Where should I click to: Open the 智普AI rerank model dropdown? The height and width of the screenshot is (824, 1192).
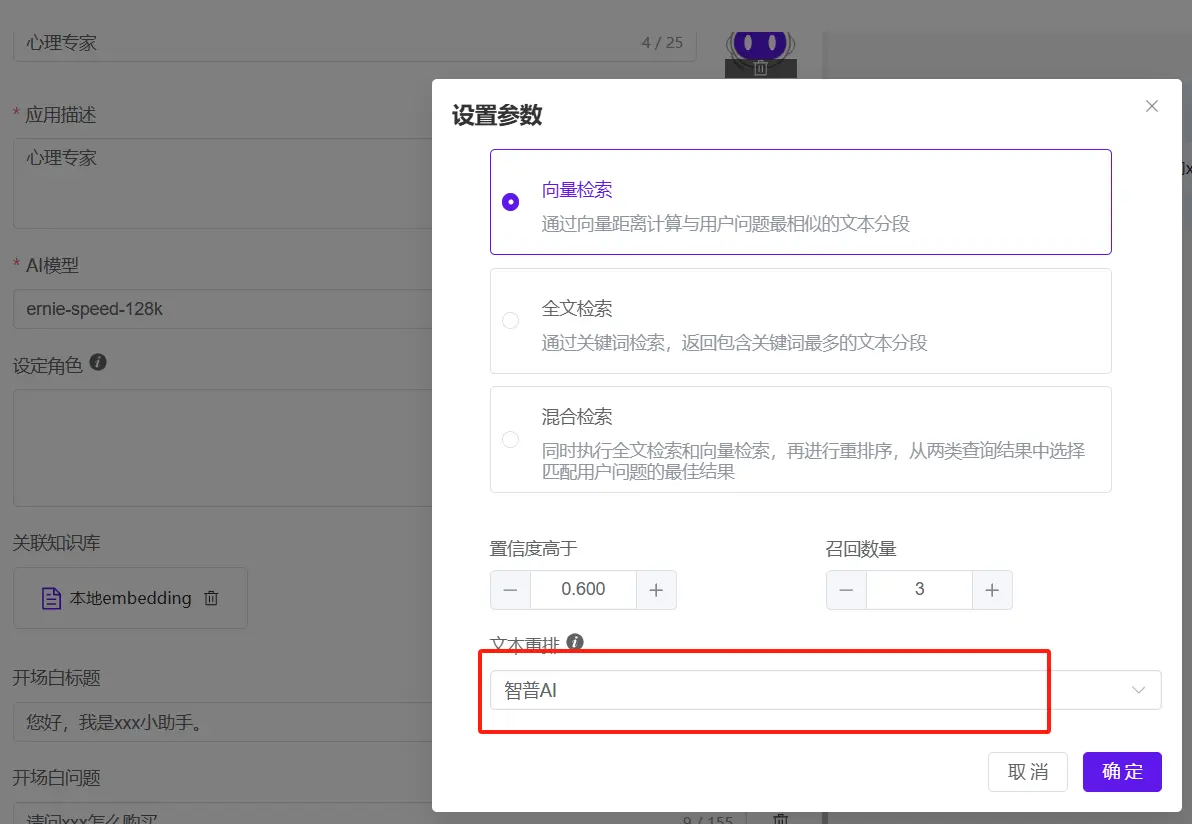click(x=826, y=690)
